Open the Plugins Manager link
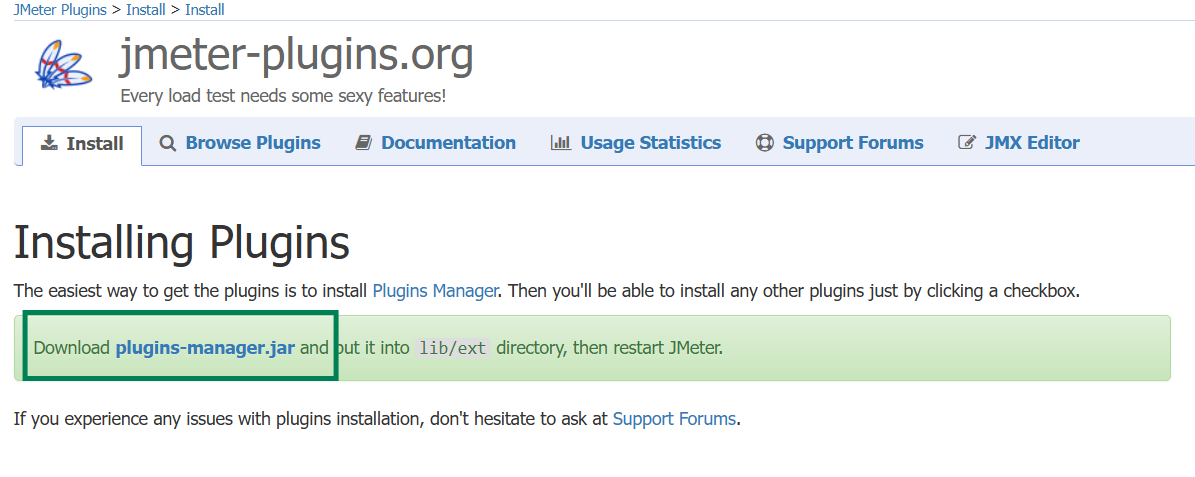 [x=434, y=291]
